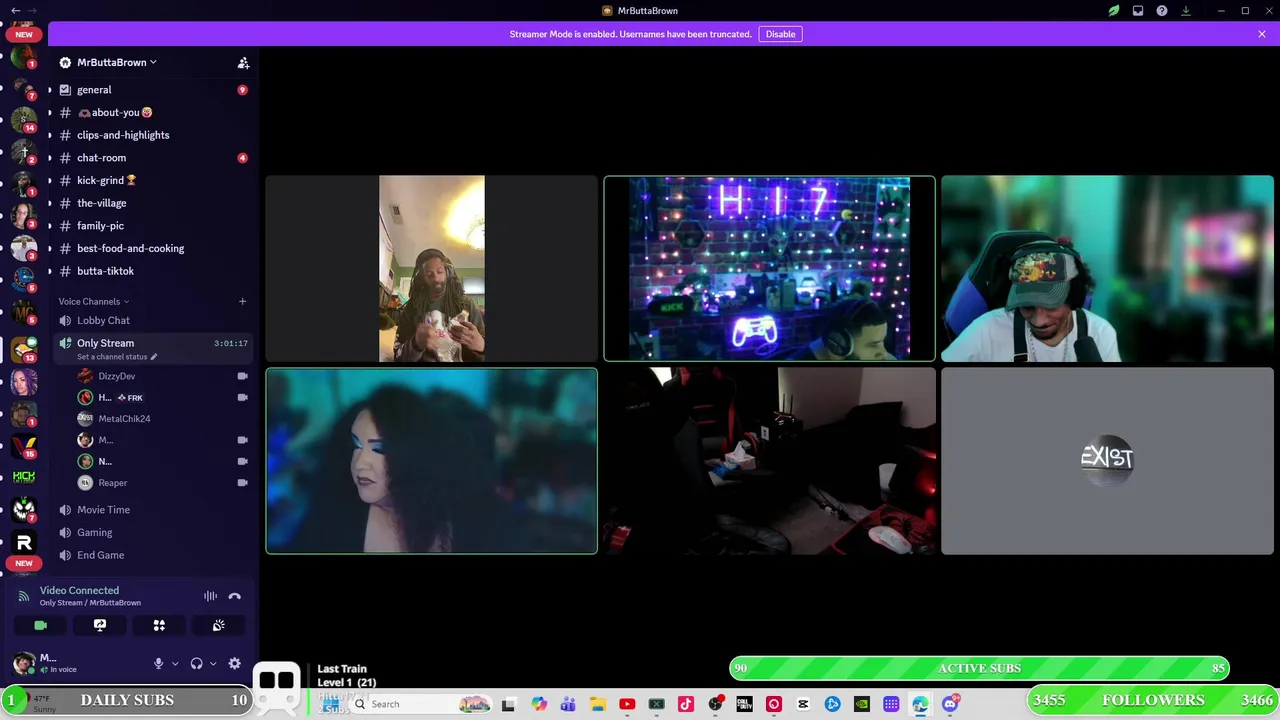This screenshot has height=720, width=1280.
Task: Open File Explorer from taskbar
Action: 597,704
